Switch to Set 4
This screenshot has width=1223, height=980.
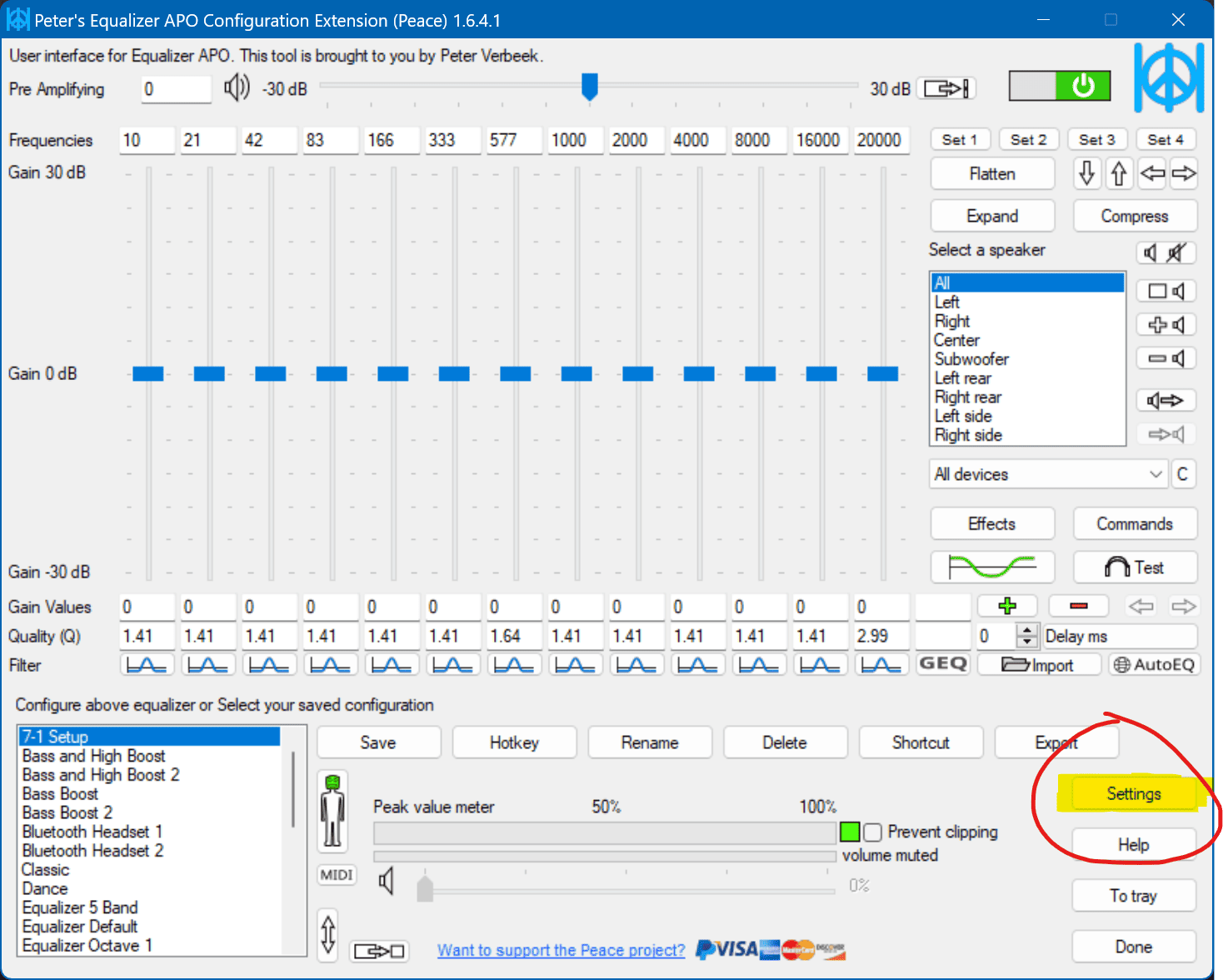[1166, 139]
